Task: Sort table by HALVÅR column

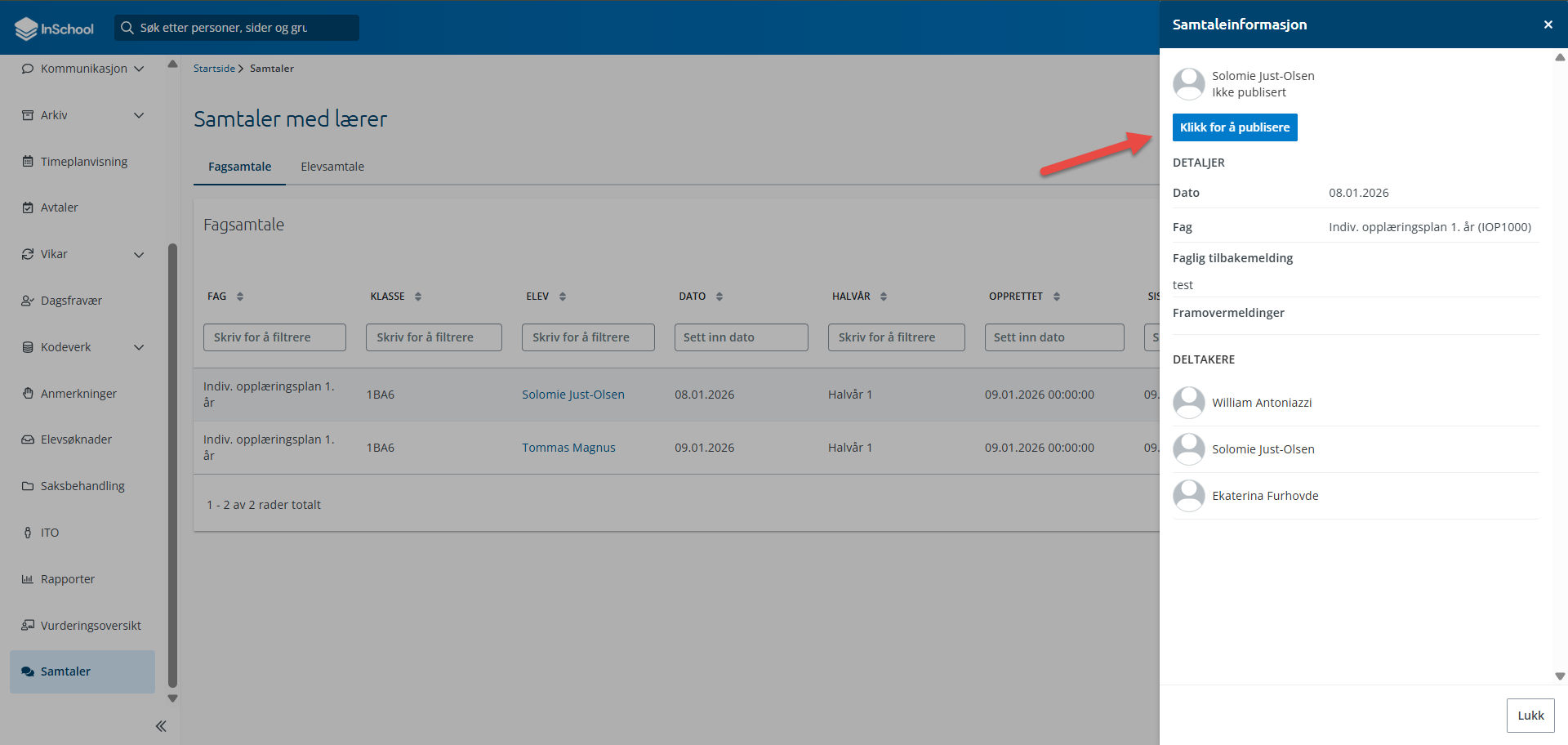Action: pos(884,297)
